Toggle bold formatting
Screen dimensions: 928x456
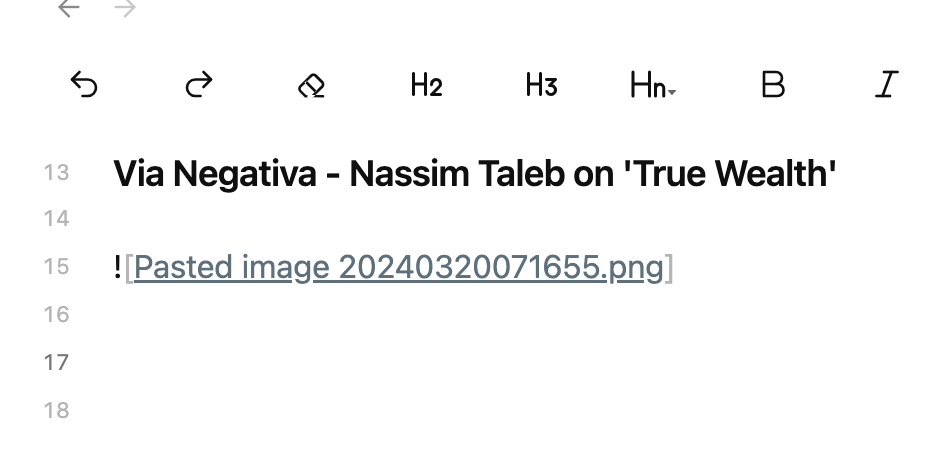[x=773, y=84]
